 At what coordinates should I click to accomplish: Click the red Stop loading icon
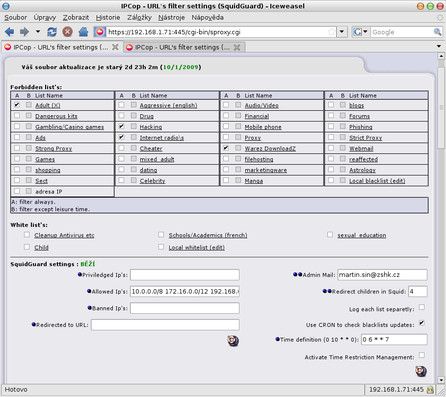(67, 32)
